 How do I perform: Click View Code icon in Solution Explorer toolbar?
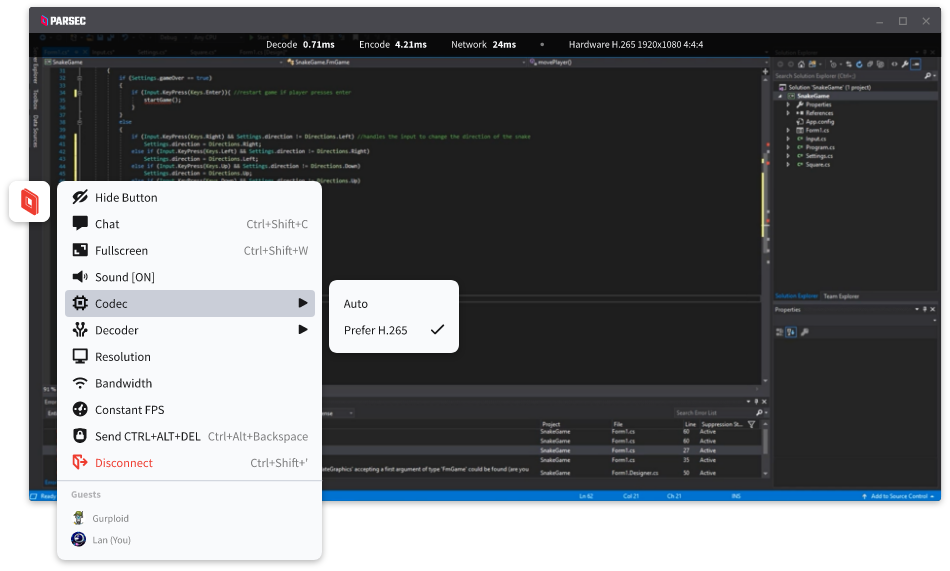coord(894,64)
